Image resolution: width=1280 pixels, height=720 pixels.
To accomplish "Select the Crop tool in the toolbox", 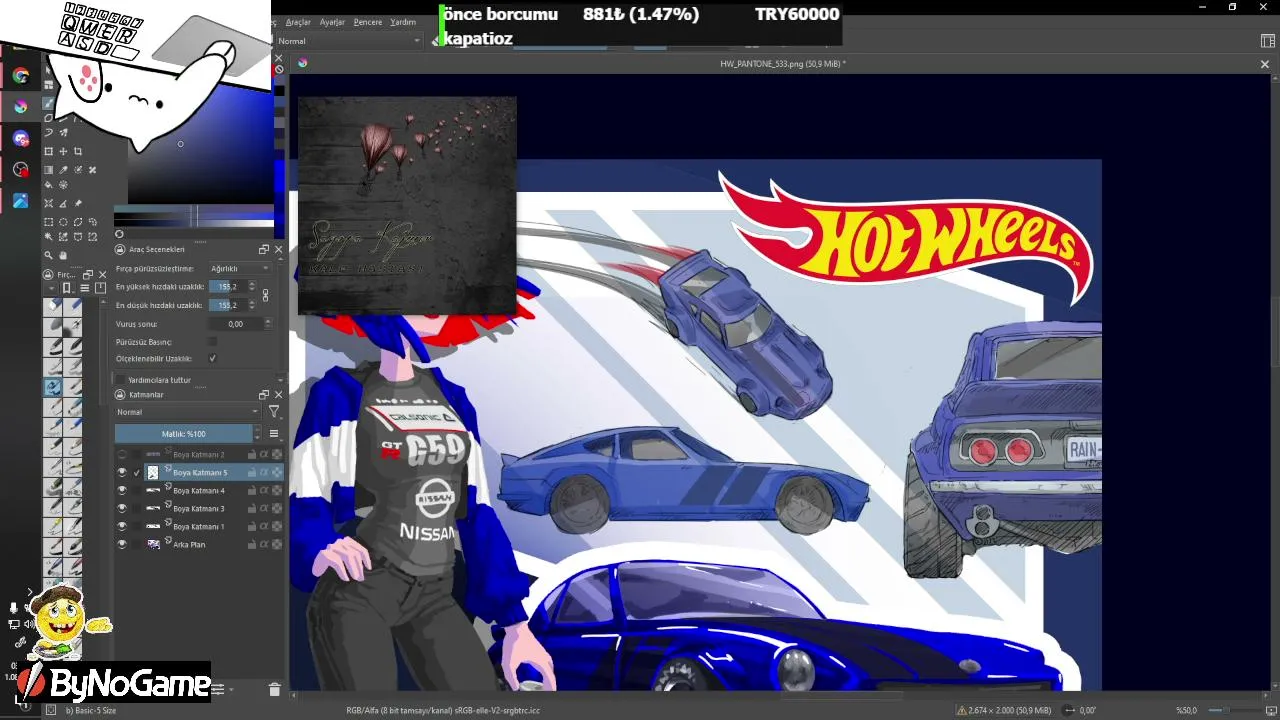I will coord(78,152).
